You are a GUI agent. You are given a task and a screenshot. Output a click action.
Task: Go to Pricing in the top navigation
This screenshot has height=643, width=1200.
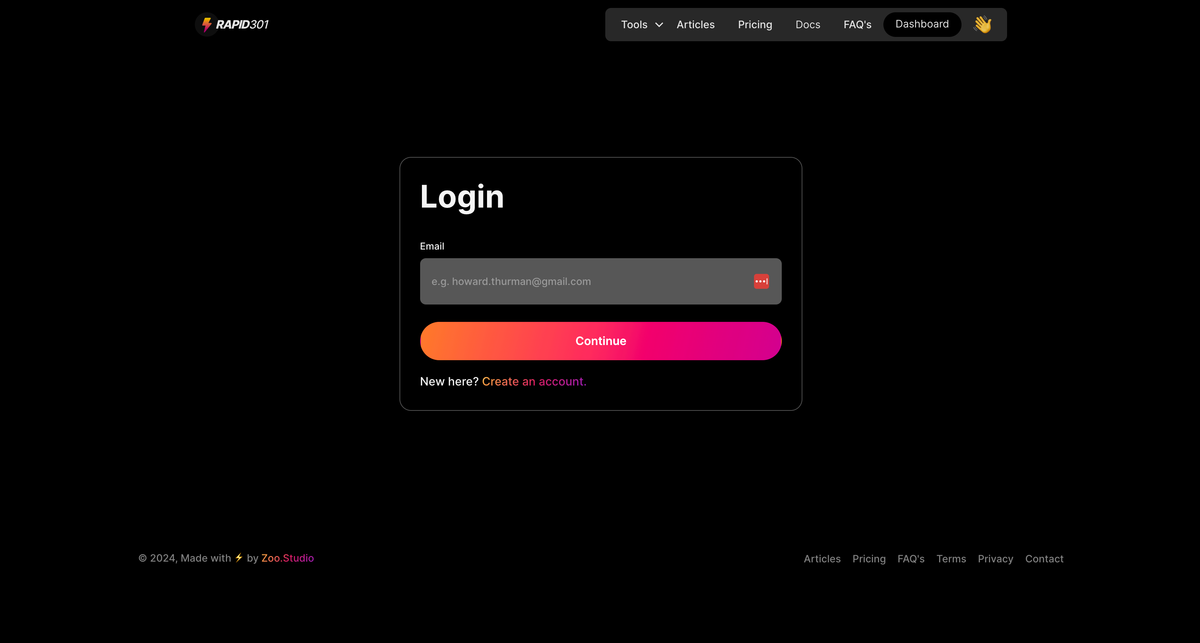tap(755, 25)
